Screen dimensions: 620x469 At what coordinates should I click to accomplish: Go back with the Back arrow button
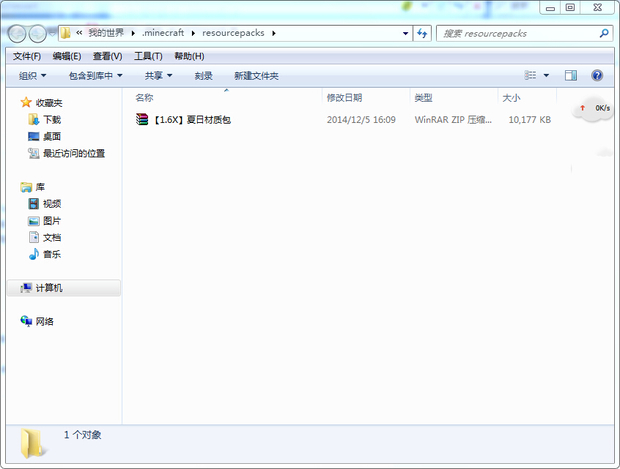(x=17, y=34)
